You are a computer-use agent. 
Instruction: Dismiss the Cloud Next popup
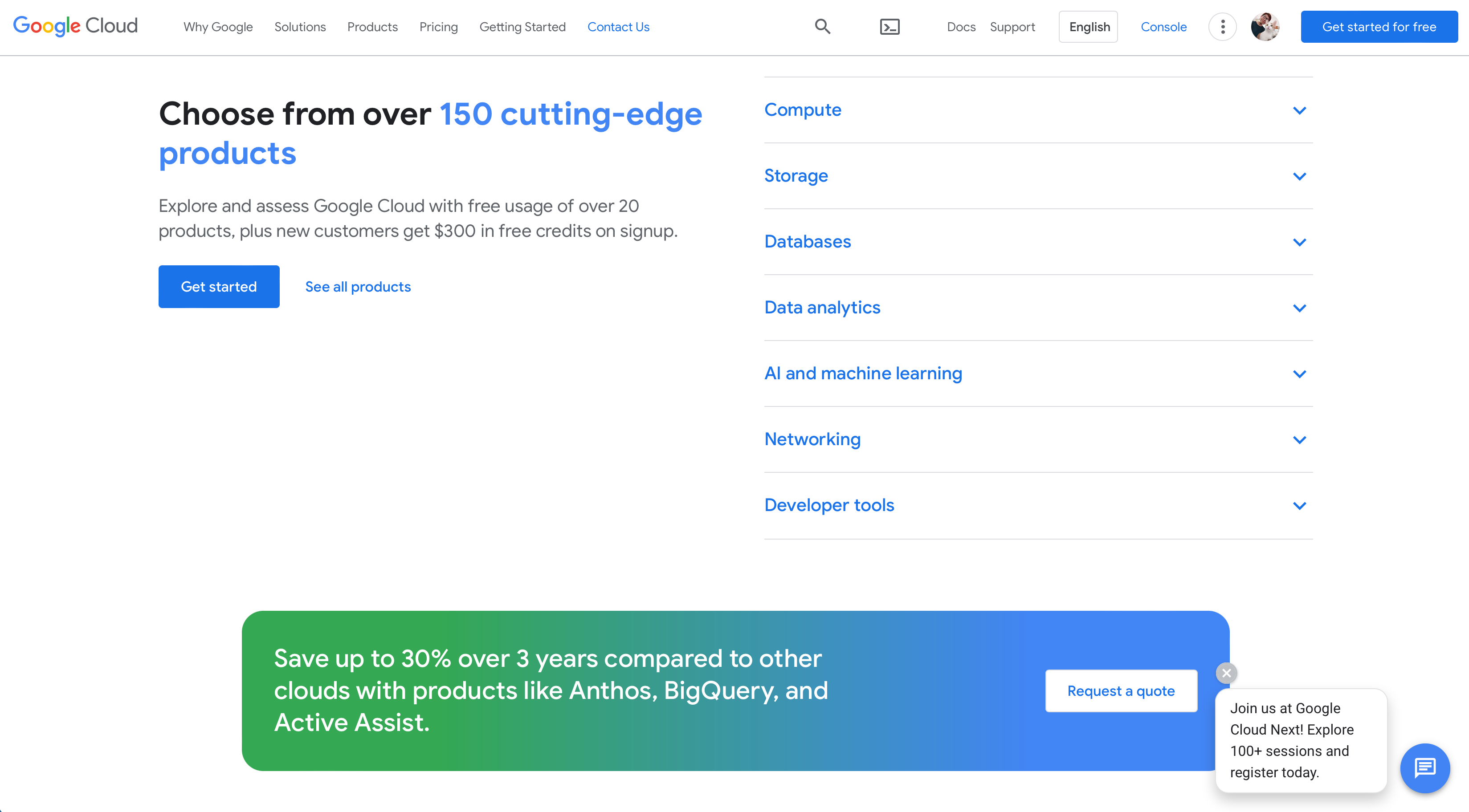pyautogui.click(x=1226, y=673)
